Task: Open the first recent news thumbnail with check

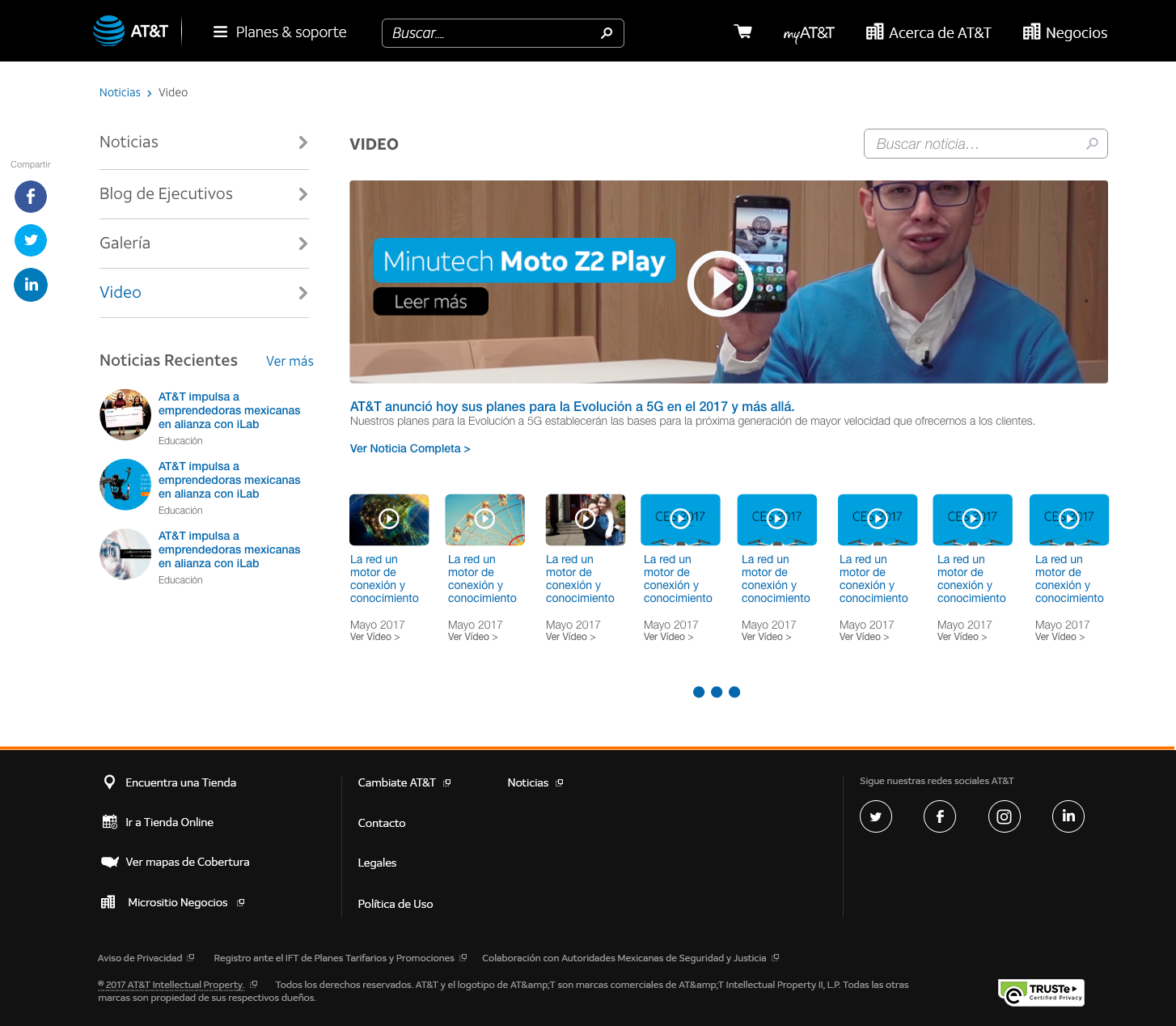Action: (x=125, y=415)
